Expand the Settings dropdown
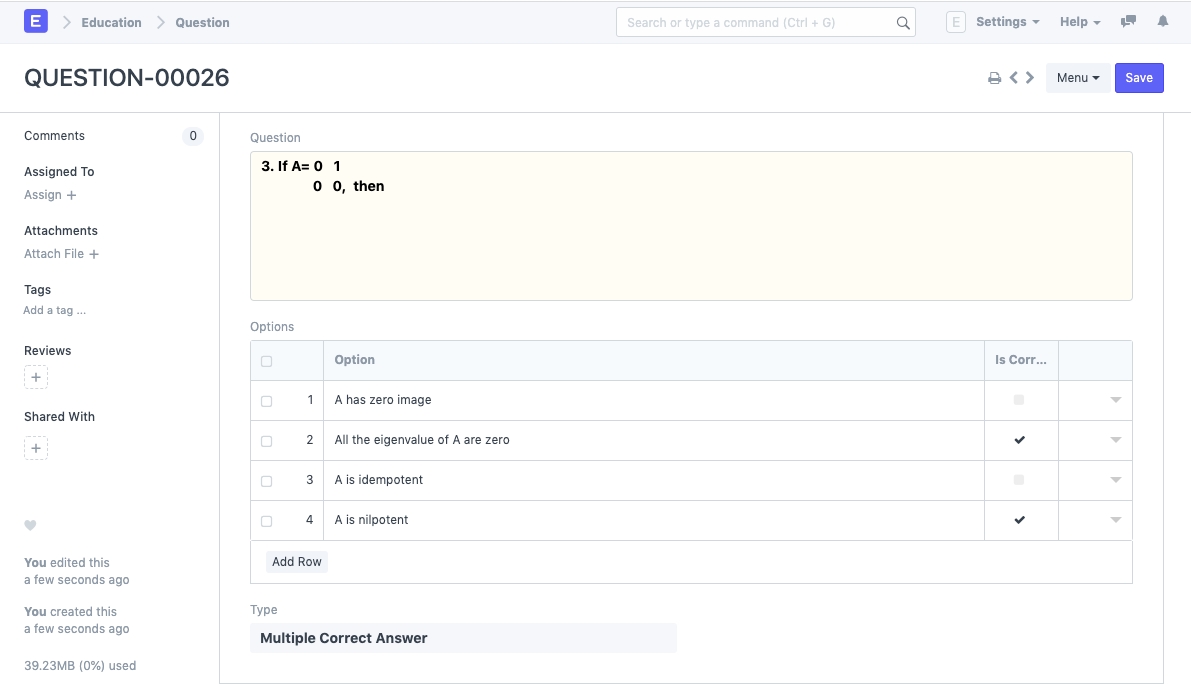 pos(1007,22)
